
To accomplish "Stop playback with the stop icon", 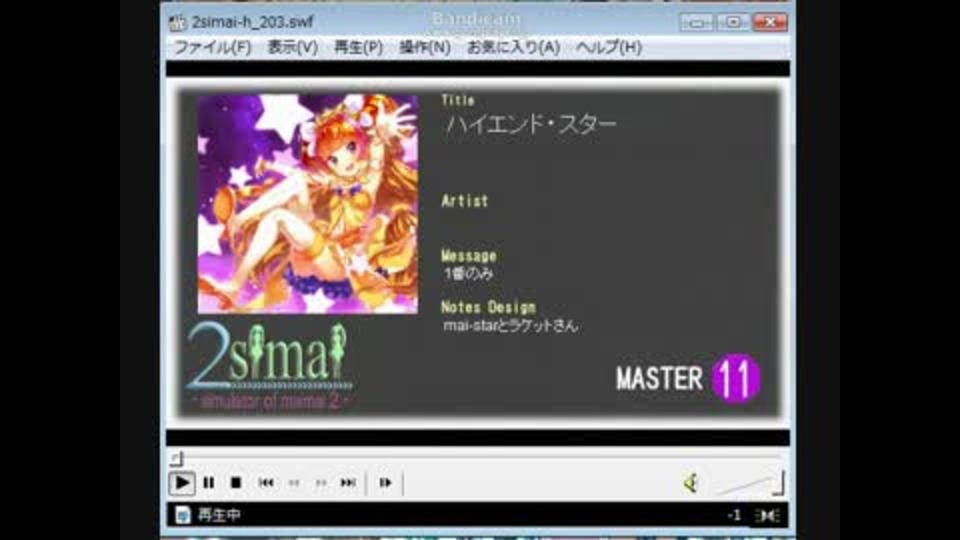I will point(236,483).
